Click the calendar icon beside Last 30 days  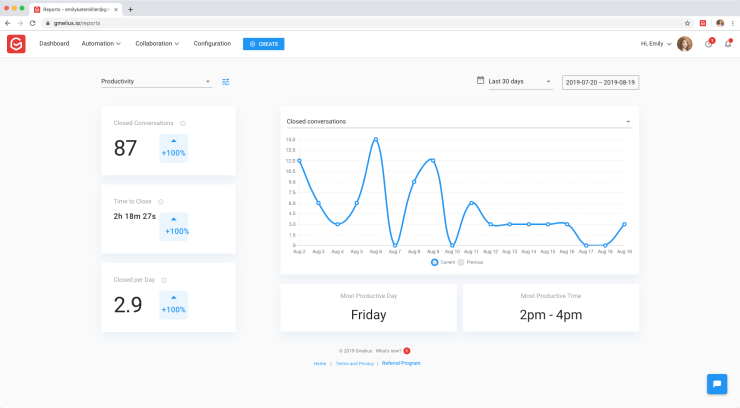tap(480, 81)
